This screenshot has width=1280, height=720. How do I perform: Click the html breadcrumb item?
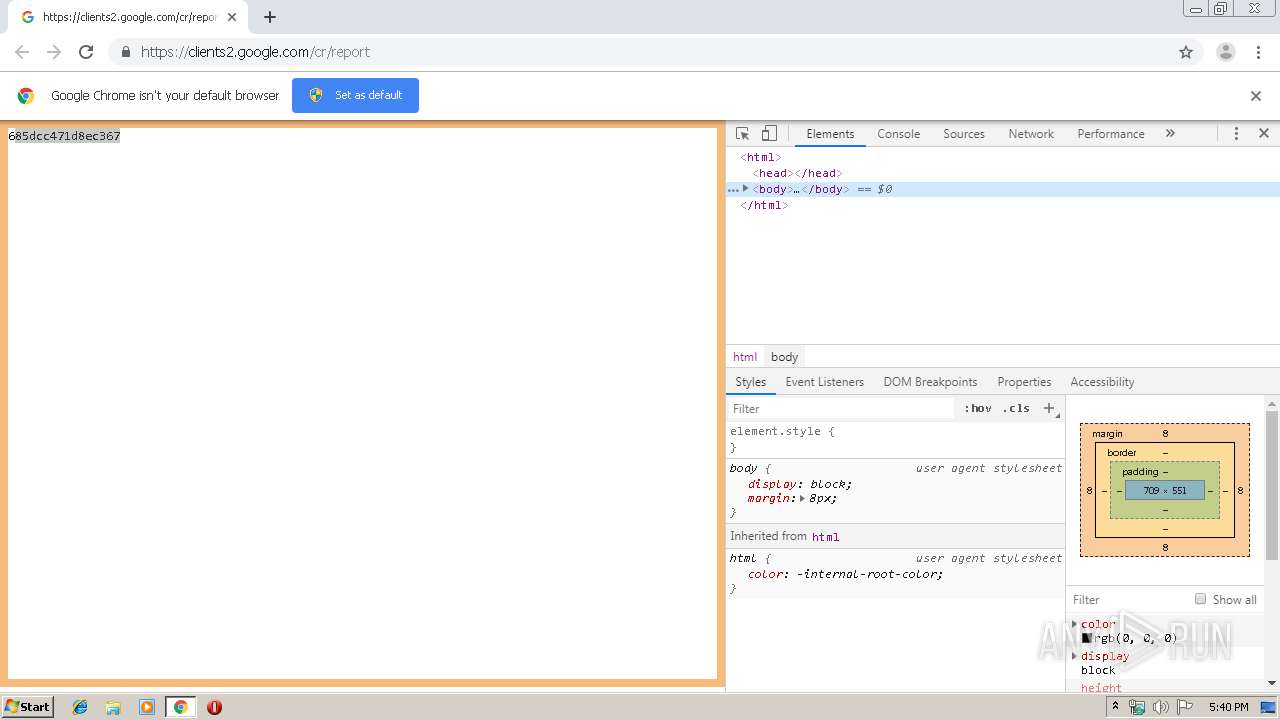[x=745, y=357]
